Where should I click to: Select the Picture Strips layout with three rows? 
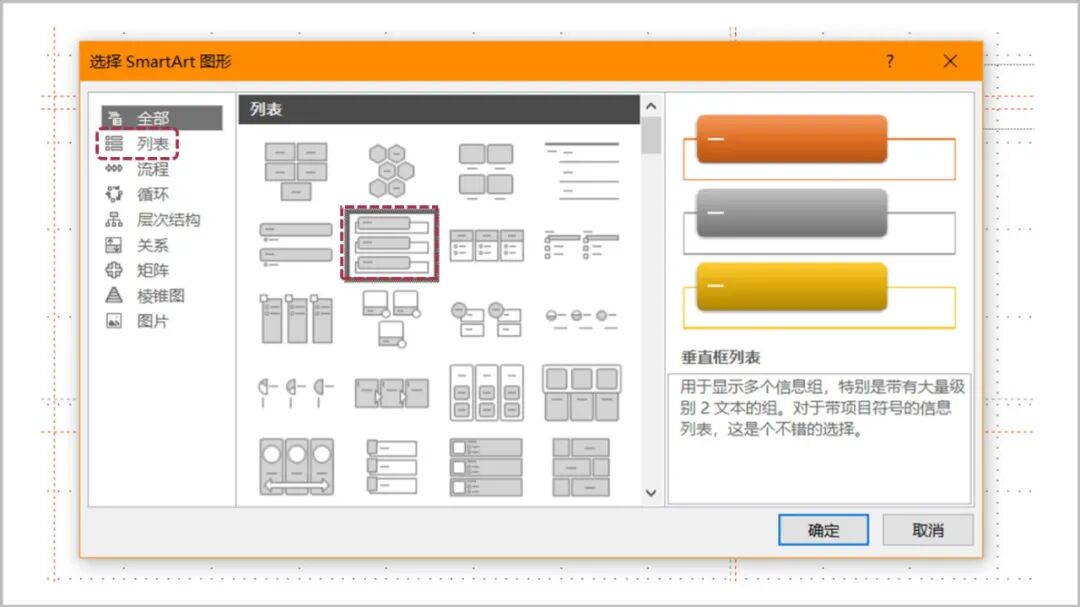coord(391,466)
